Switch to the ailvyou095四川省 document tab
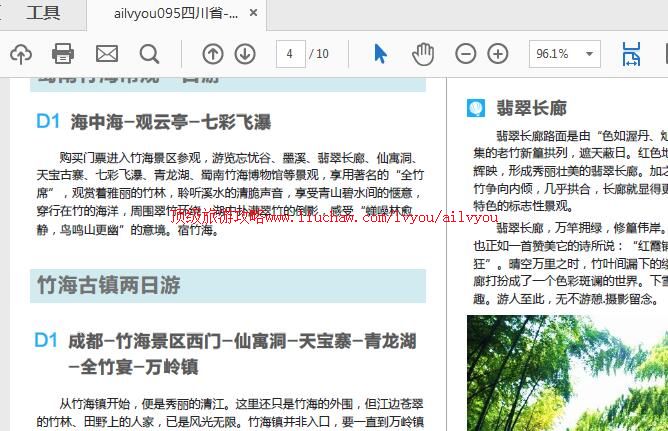 click(176, 13)
